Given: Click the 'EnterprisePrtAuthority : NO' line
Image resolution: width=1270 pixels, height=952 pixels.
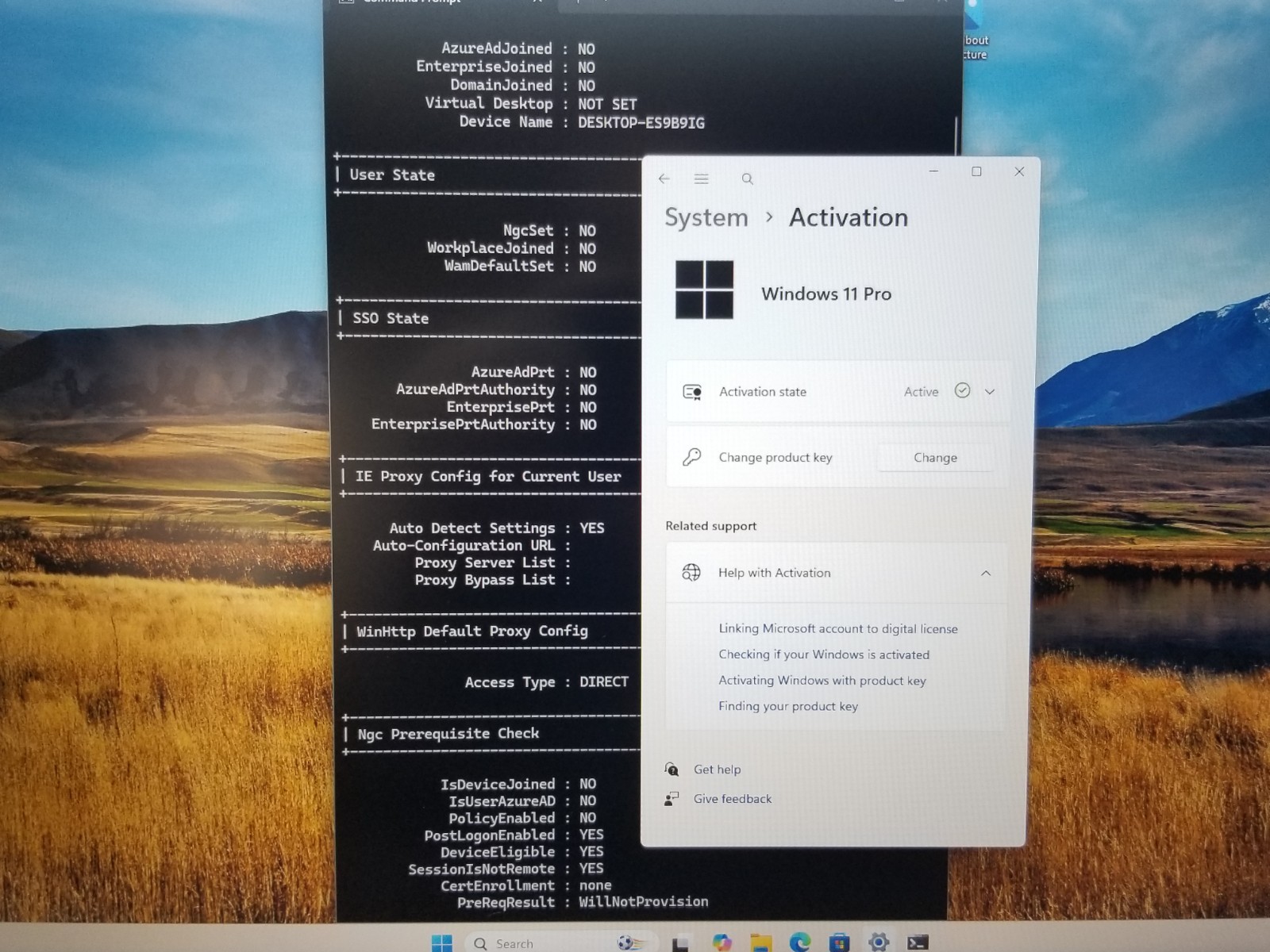Looking at the screenshot, I should click(484, 424).
